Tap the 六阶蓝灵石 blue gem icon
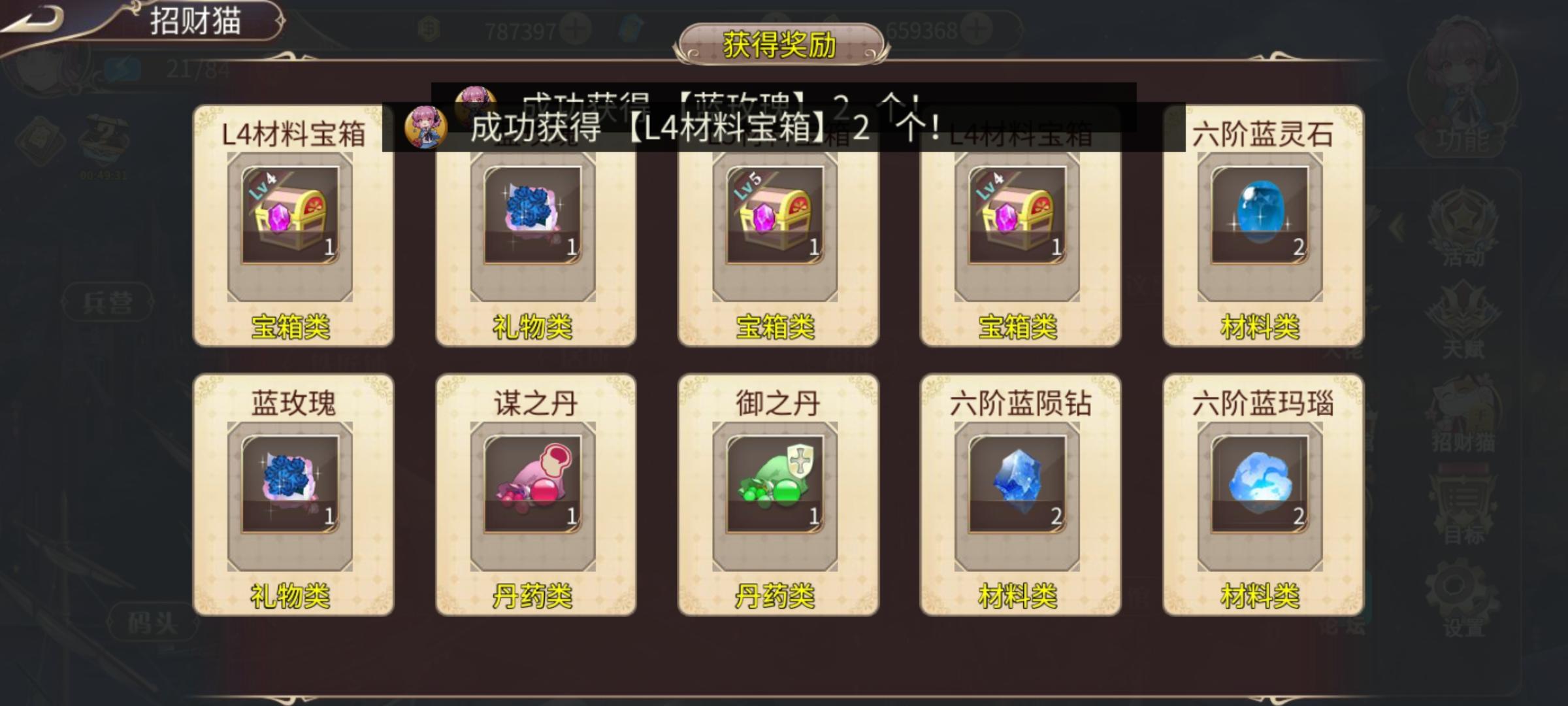This screenshot has height=706, width=1568. (x=1260, y=216)
